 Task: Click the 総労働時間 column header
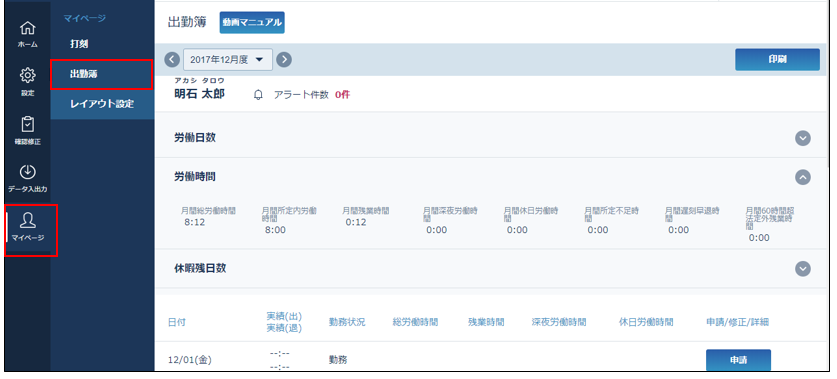coord(415,322)
